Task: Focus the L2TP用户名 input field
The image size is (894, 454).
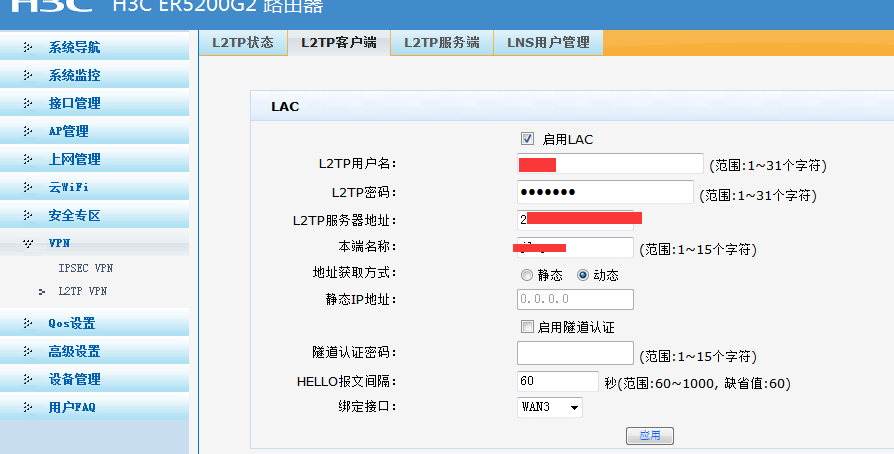Action: [x=610, y=164]
